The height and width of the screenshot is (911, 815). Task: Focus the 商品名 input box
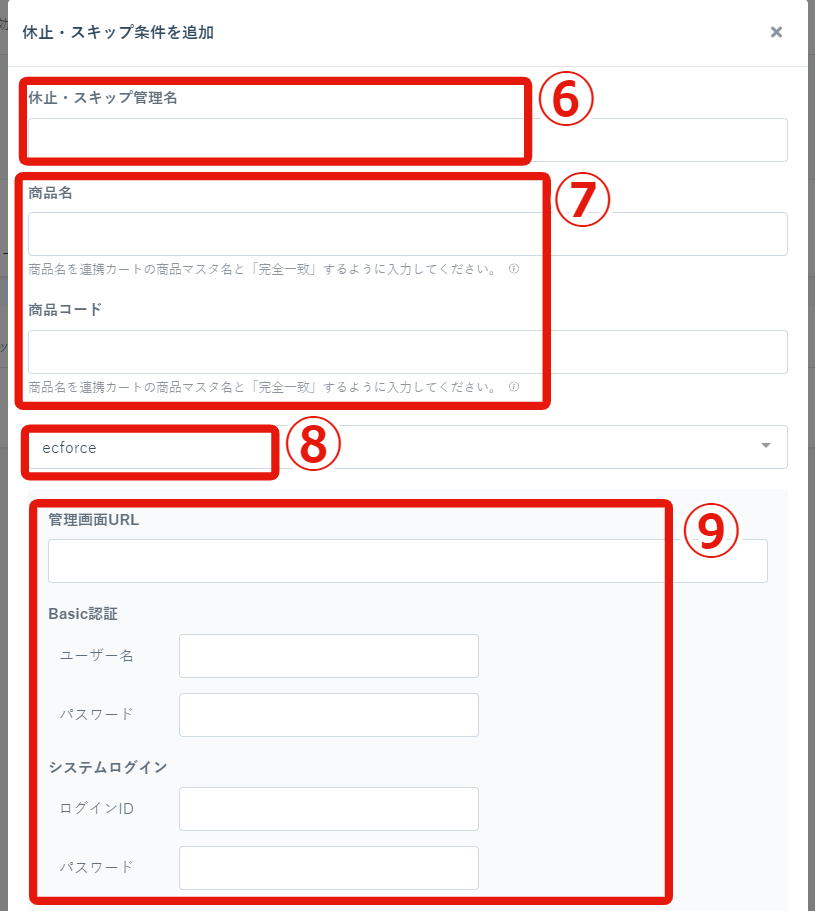[408, 234]
